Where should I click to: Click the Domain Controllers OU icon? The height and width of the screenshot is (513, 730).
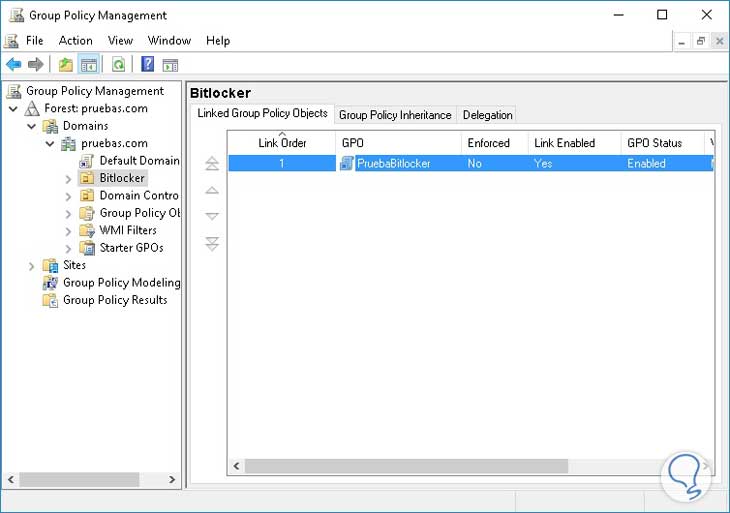(x=87, y=196)
